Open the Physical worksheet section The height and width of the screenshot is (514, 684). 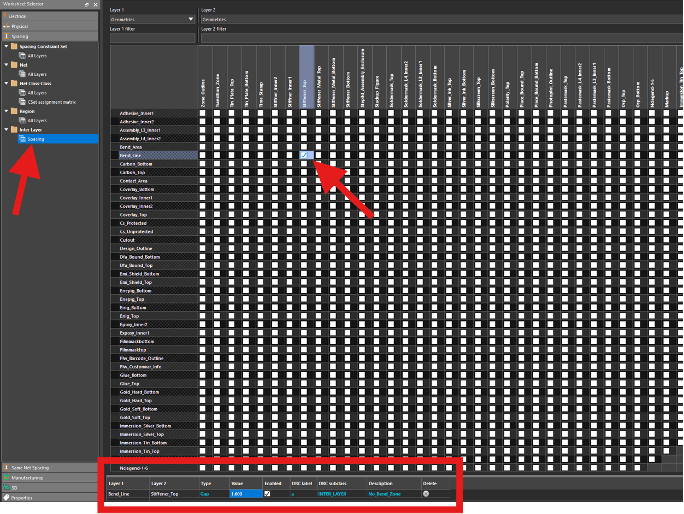pyautogui.click(x=50, y=26)
